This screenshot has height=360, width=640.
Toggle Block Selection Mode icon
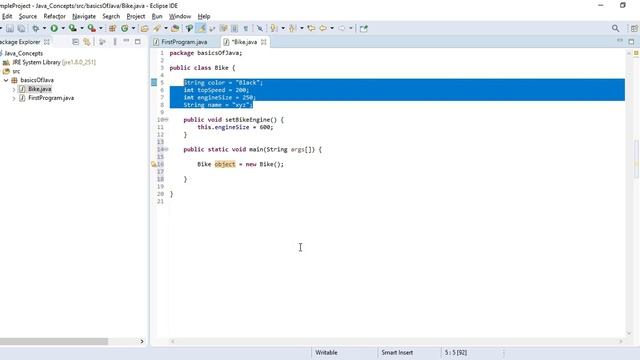(234, 28)
